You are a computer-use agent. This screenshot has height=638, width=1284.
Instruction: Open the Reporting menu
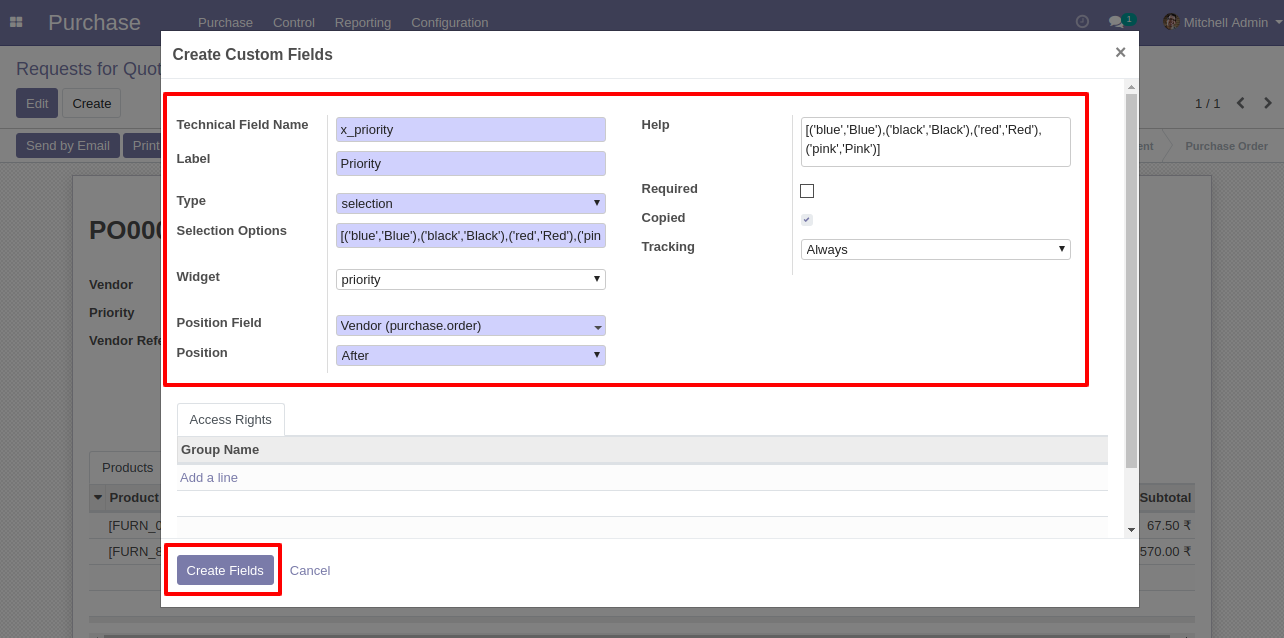point(363,22)
